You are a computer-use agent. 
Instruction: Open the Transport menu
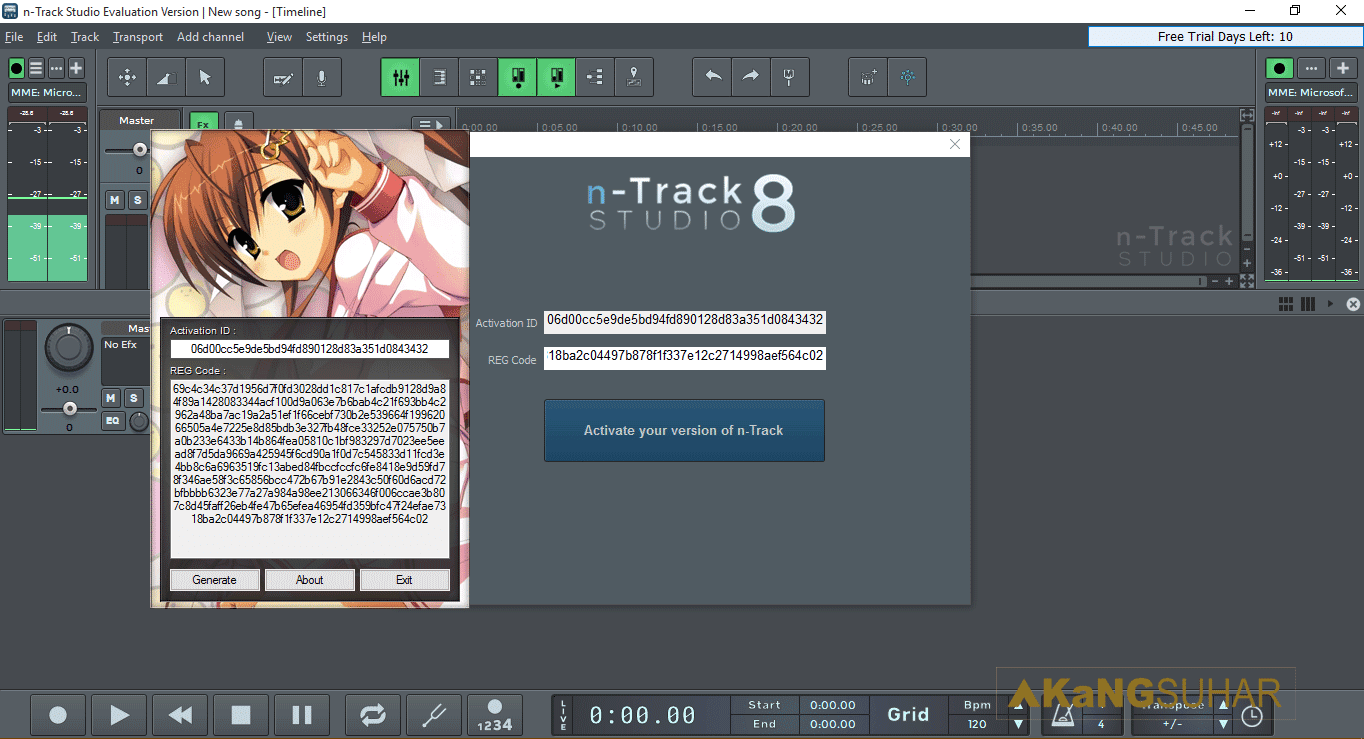point(138,37)
